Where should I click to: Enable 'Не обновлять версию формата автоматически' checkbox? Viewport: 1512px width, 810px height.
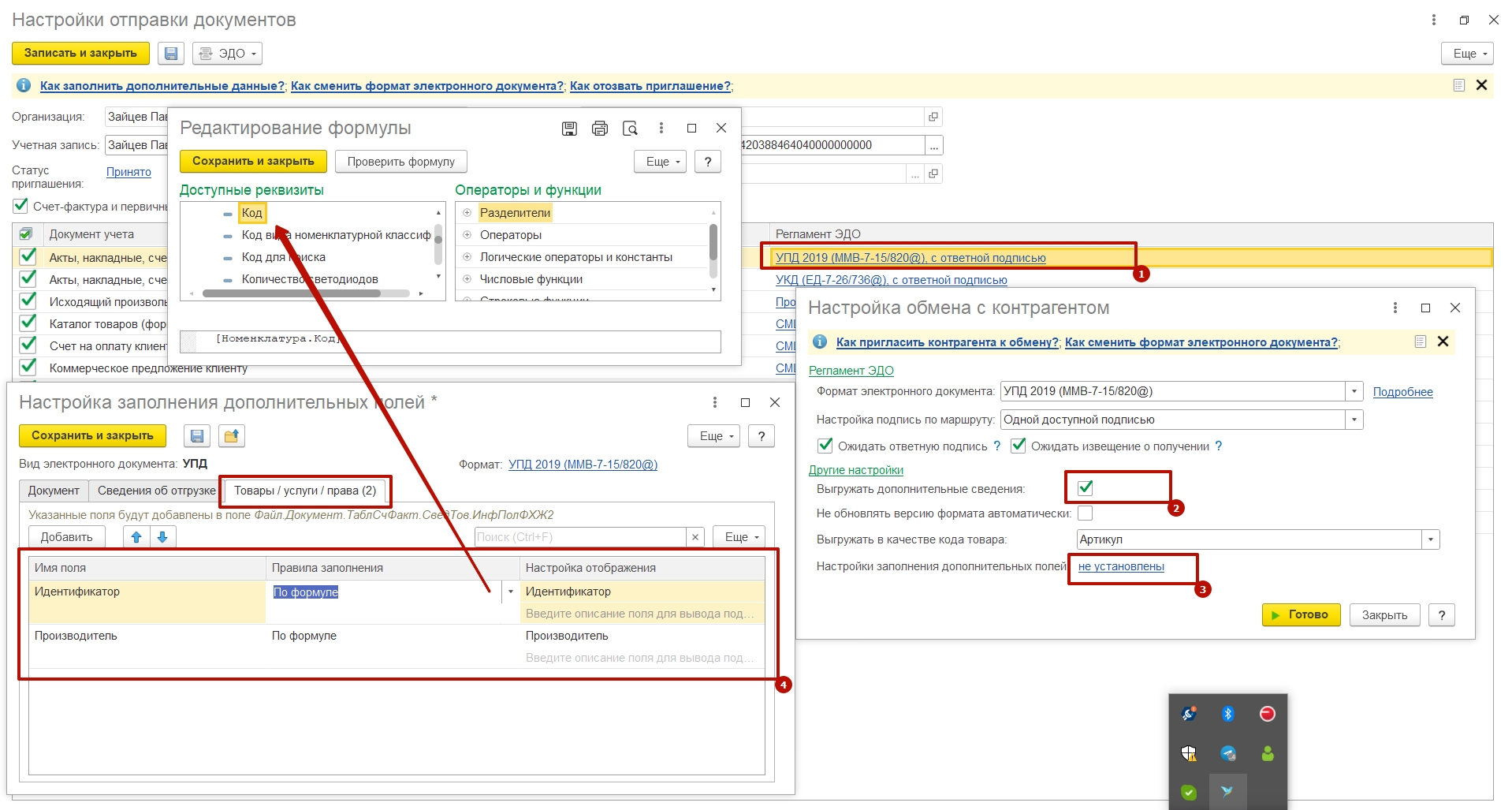click(x=1086, y=513)
